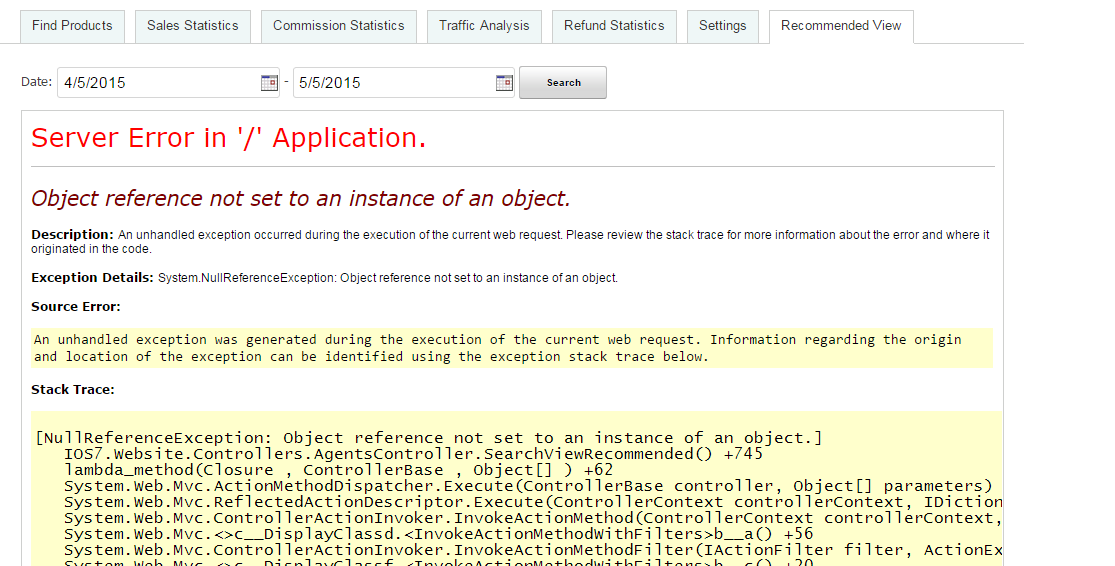Open the Sales Statistics tab

(193, 26)
